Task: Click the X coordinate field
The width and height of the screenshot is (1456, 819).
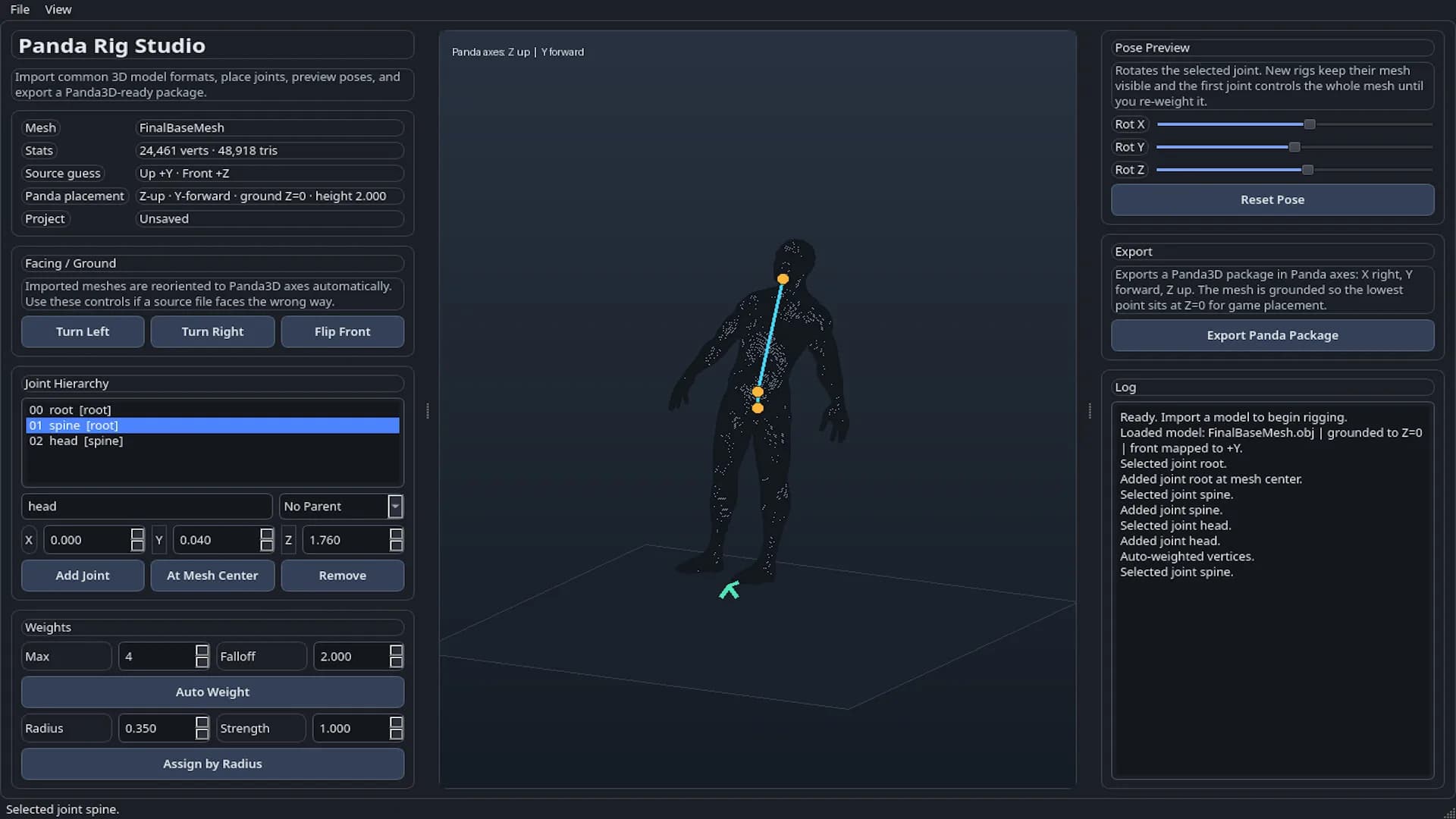Action: pos(86,540)
